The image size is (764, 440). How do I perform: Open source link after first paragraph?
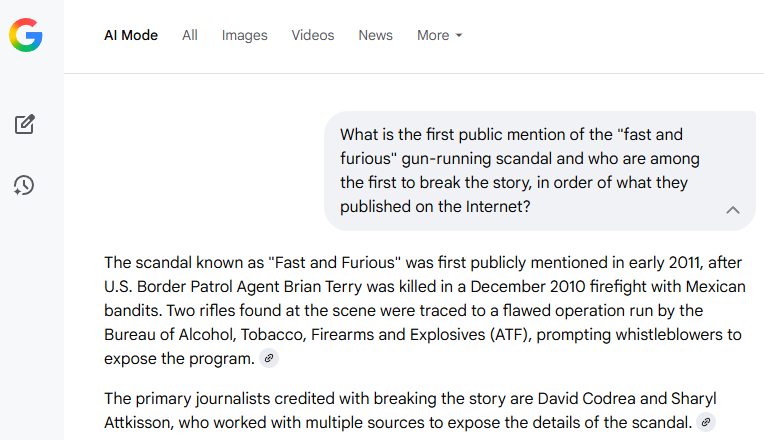coord(268,358)
